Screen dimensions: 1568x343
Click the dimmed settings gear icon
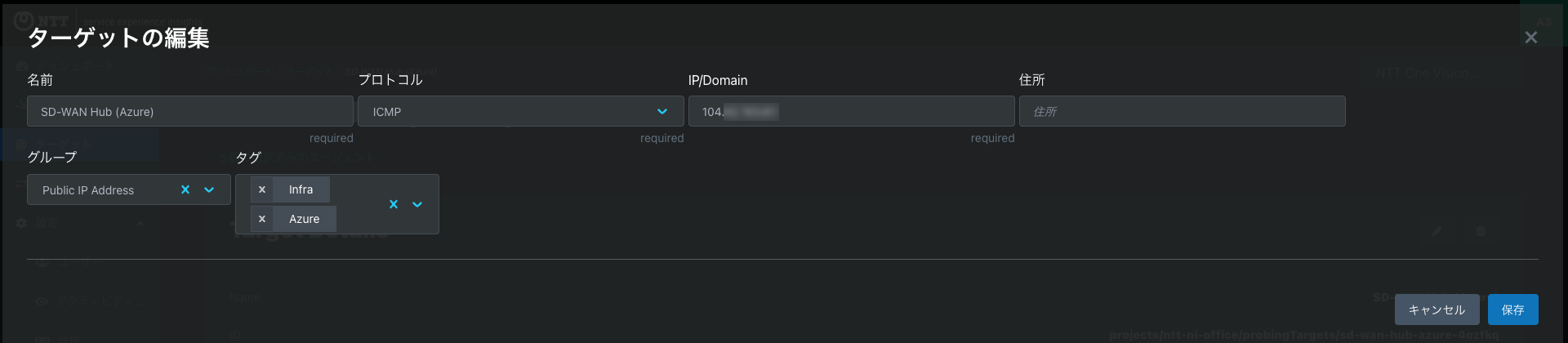tap(22, 222)
